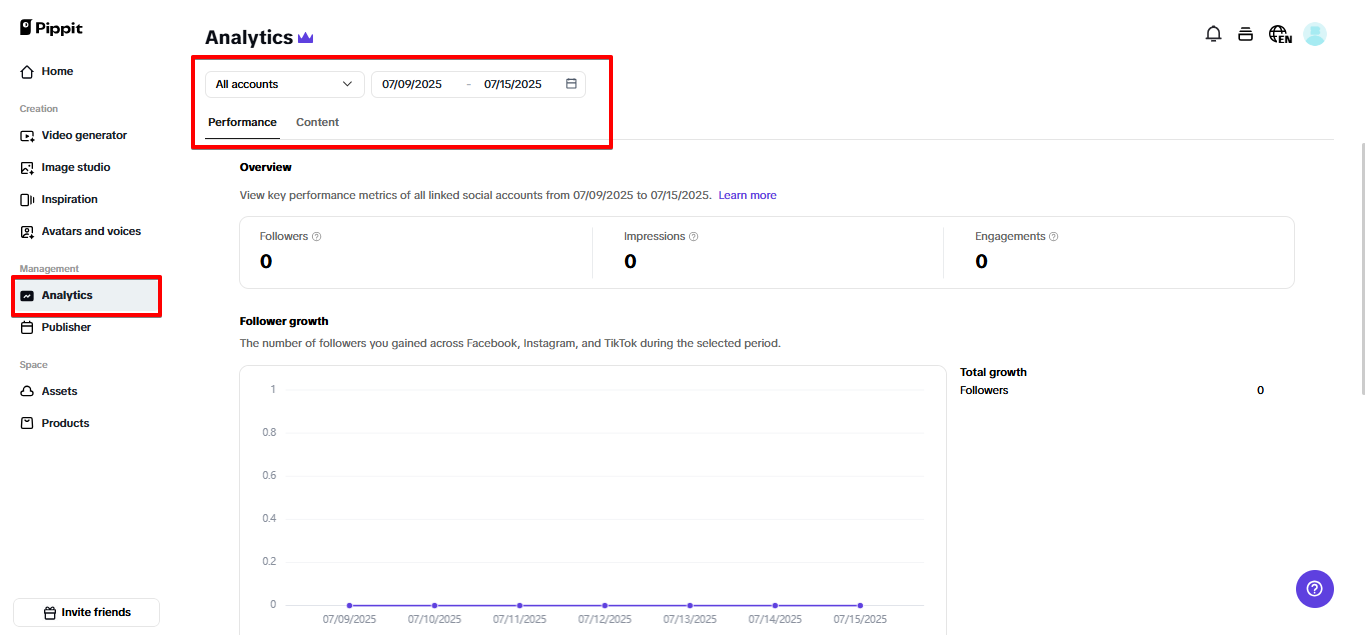Open Image studio in sidebar

76,167
